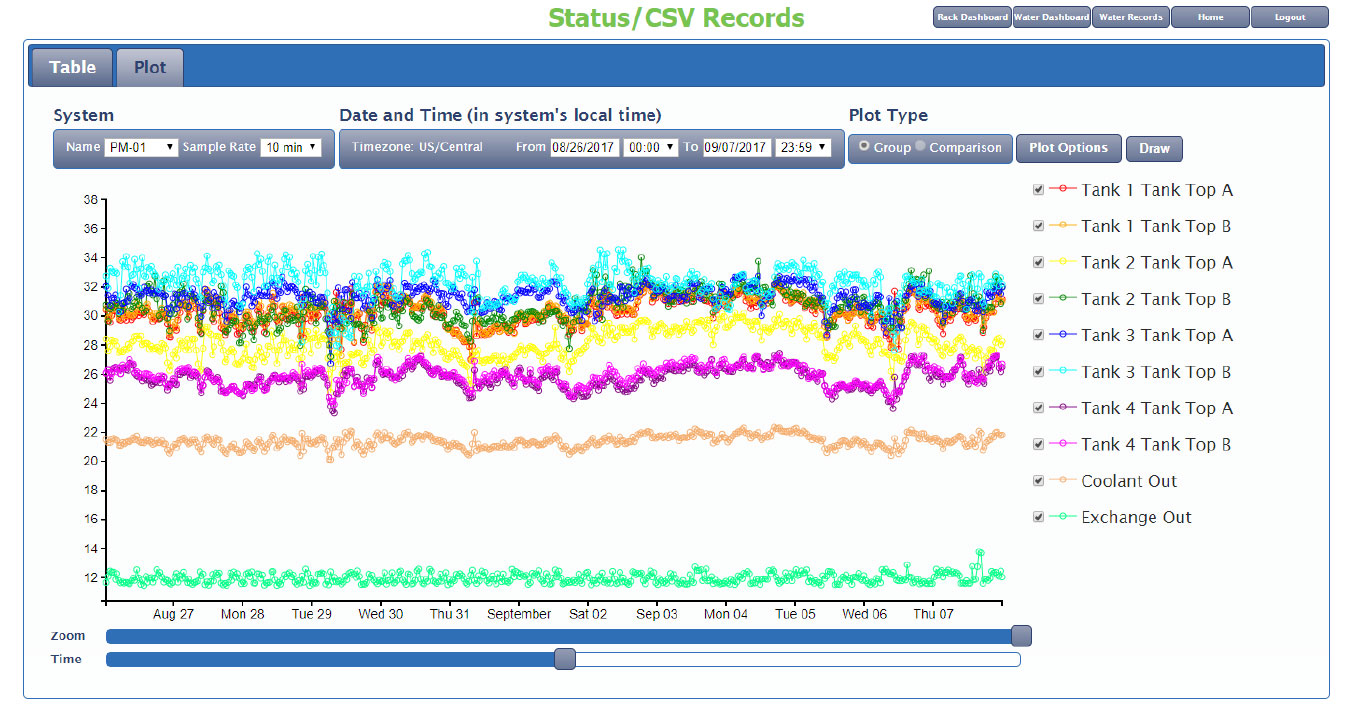Click the 'Exchange Out' legend label

(x=1136, y=517)
